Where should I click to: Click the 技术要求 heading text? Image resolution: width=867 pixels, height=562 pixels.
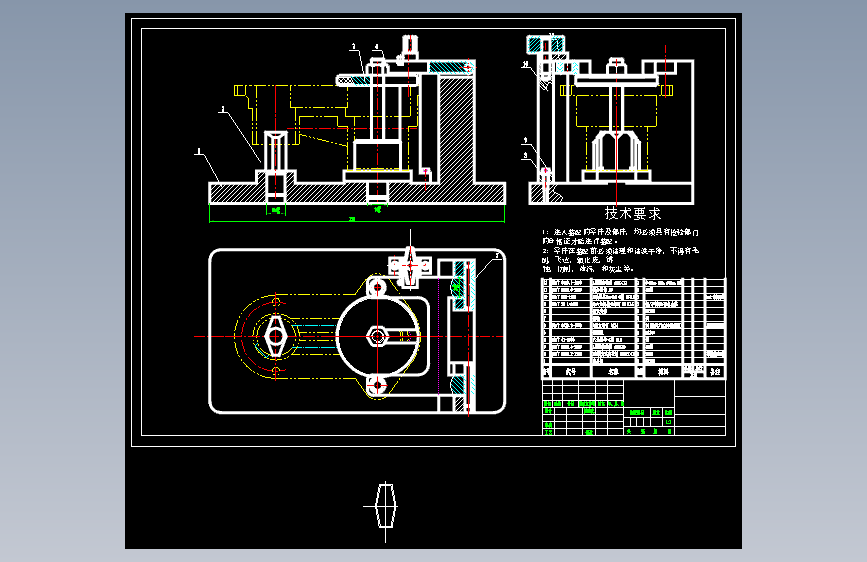(x=633, y=214)
